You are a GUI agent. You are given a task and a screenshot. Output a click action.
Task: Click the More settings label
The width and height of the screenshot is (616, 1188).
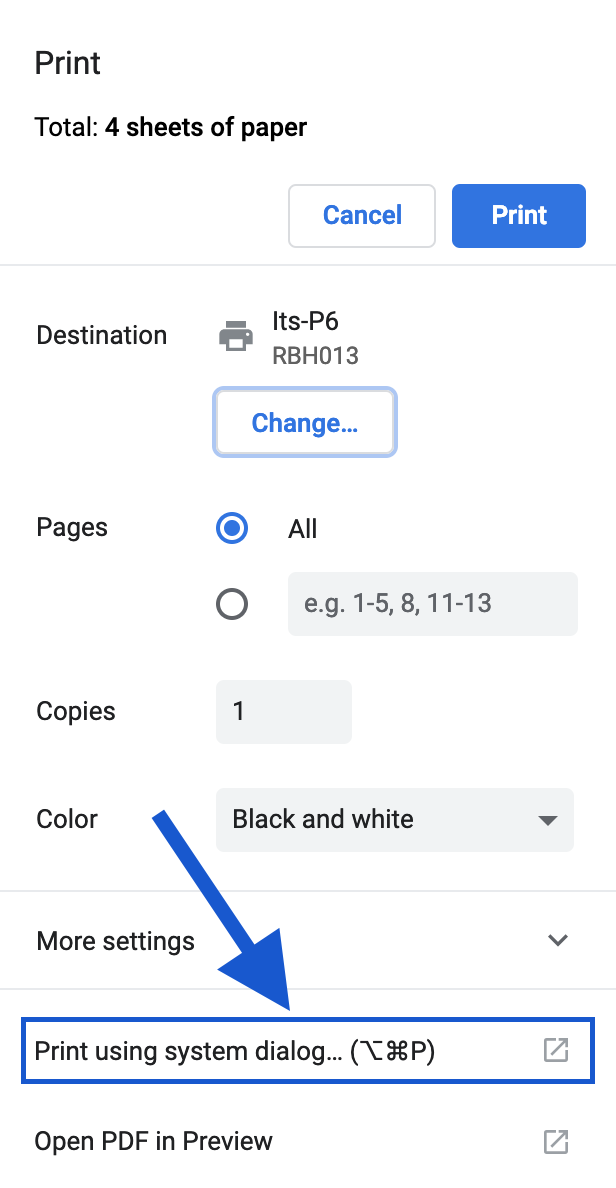pos(115,941)
